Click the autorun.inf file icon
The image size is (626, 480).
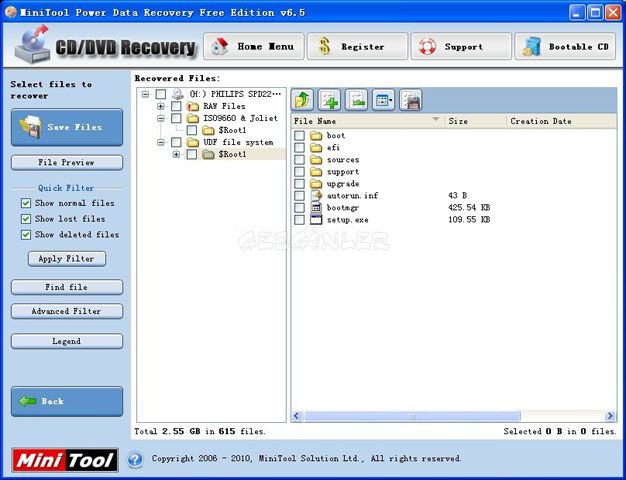click(316, 196)
